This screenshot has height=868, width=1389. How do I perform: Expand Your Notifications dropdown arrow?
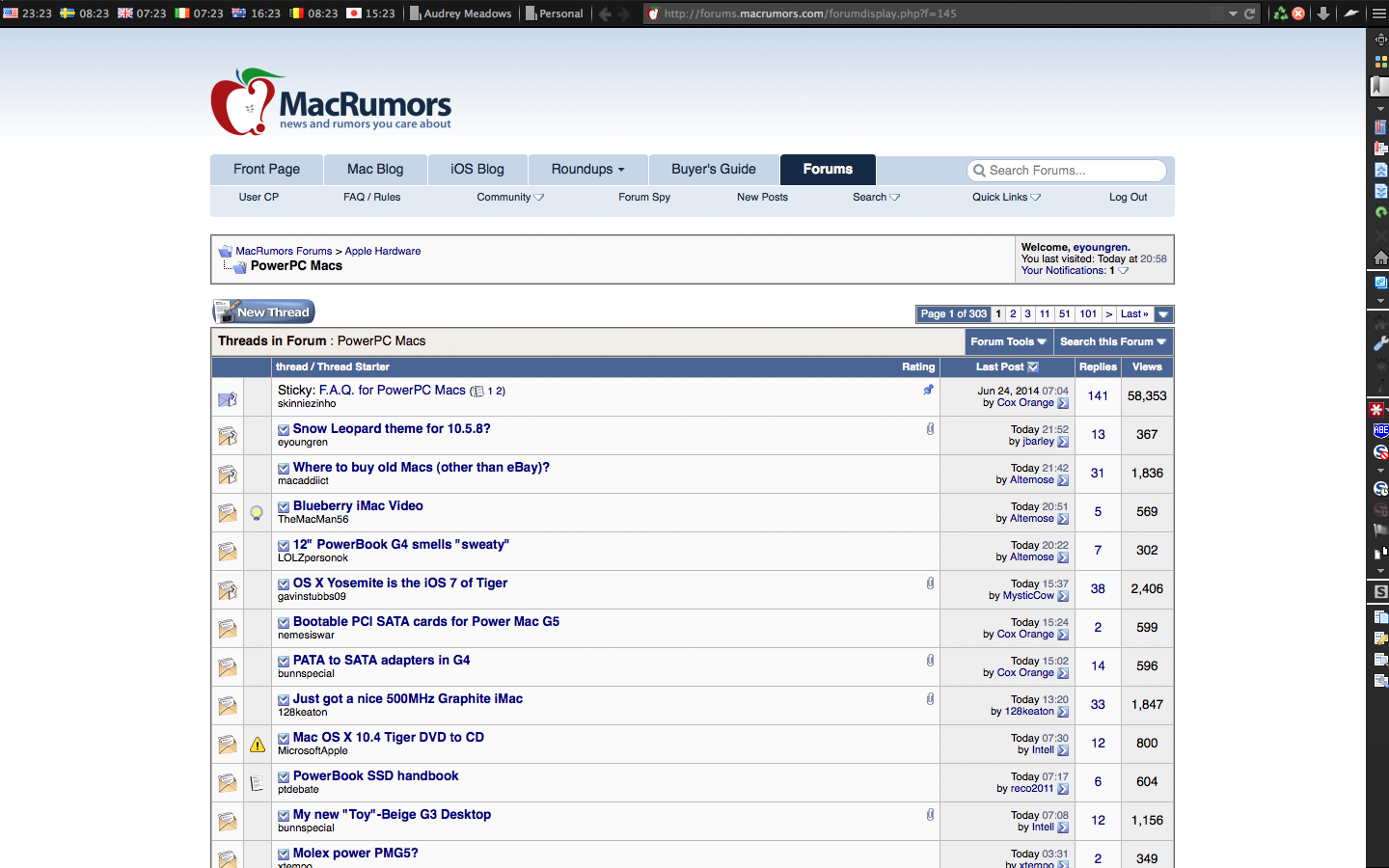1124,271
